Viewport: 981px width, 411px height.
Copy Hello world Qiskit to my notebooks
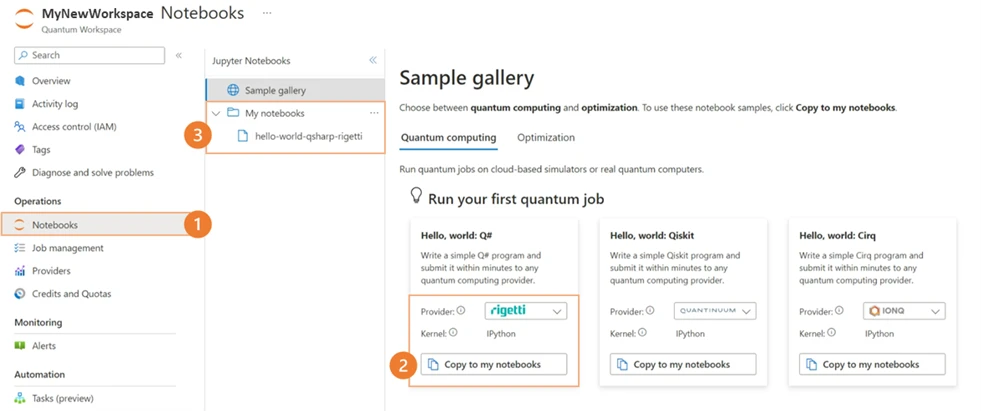pos(683,364)
